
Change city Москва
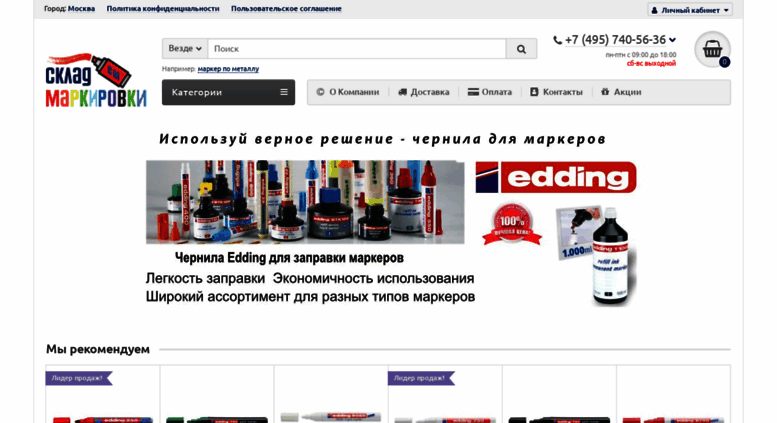coord(81,8)
